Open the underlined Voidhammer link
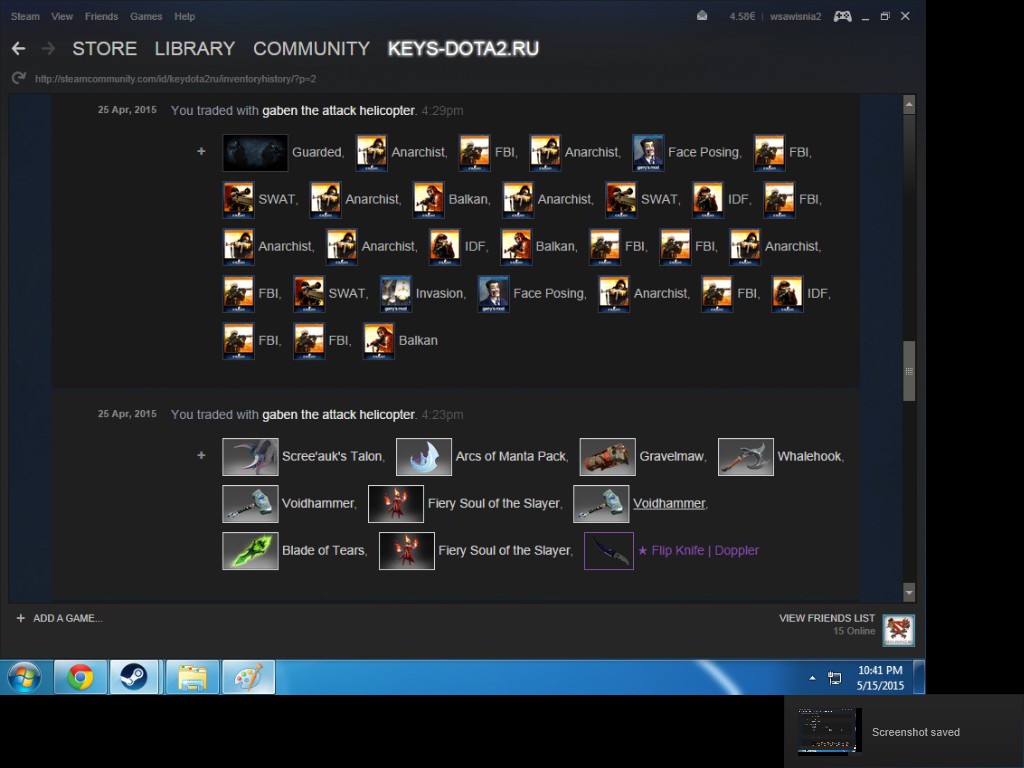Viewport: 1024px width, 768px height. [669, 504]
